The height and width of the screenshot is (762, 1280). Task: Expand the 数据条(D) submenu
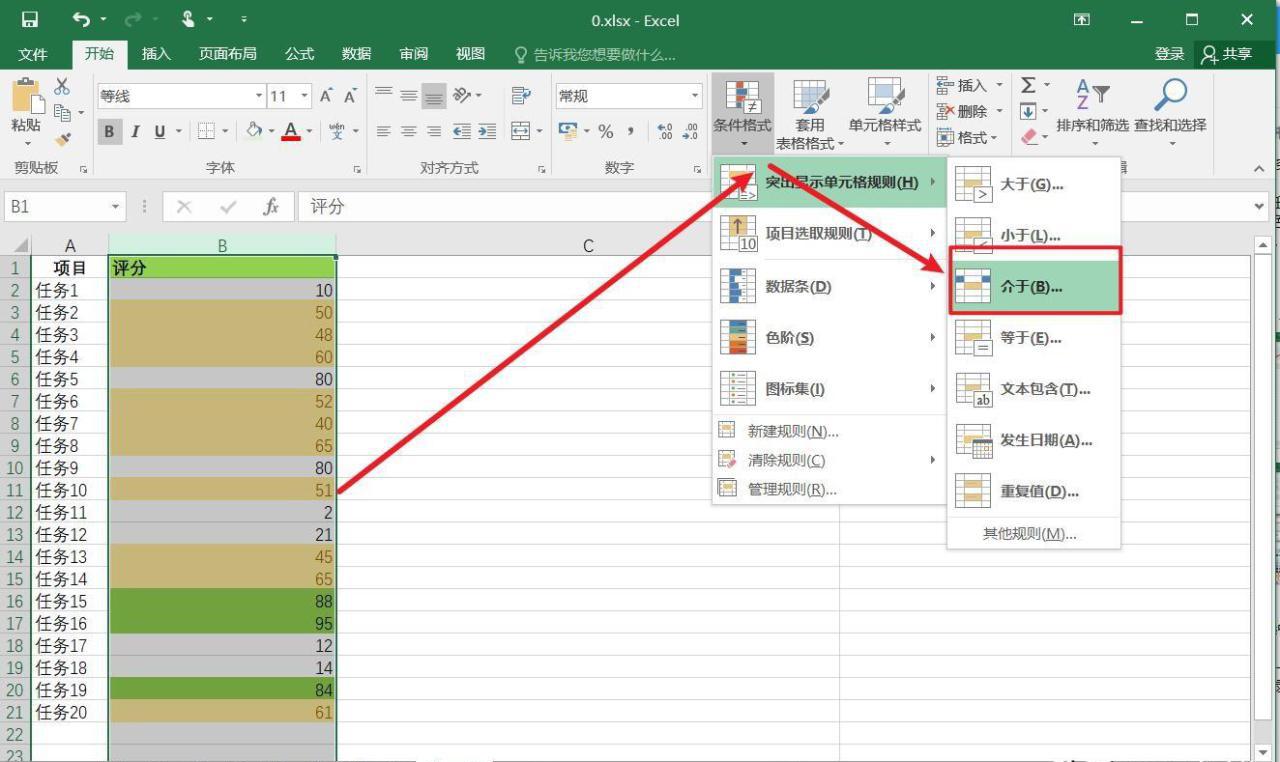point(829,287)
